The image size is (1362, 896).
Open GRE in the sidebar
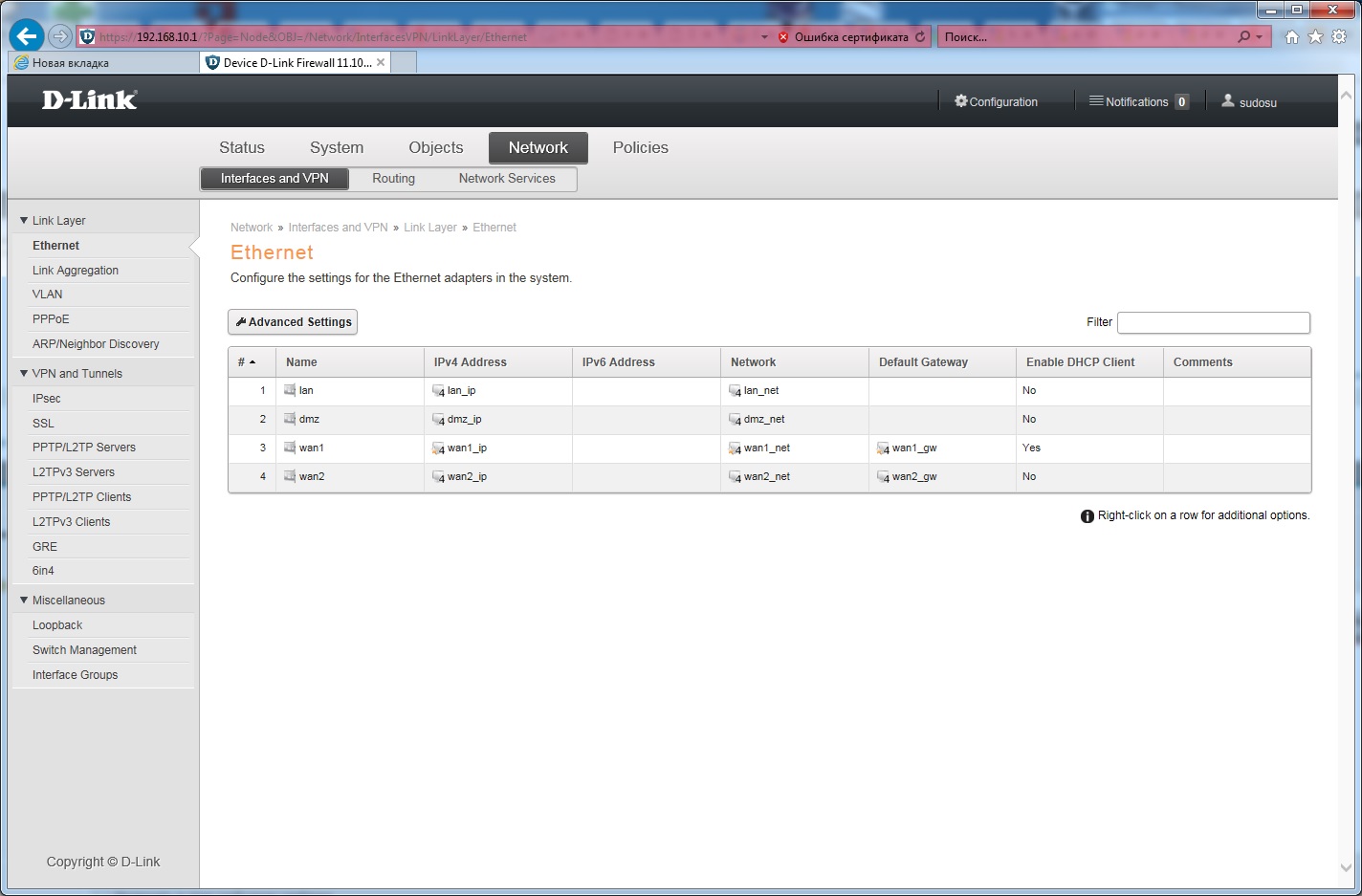coord(45,547)
